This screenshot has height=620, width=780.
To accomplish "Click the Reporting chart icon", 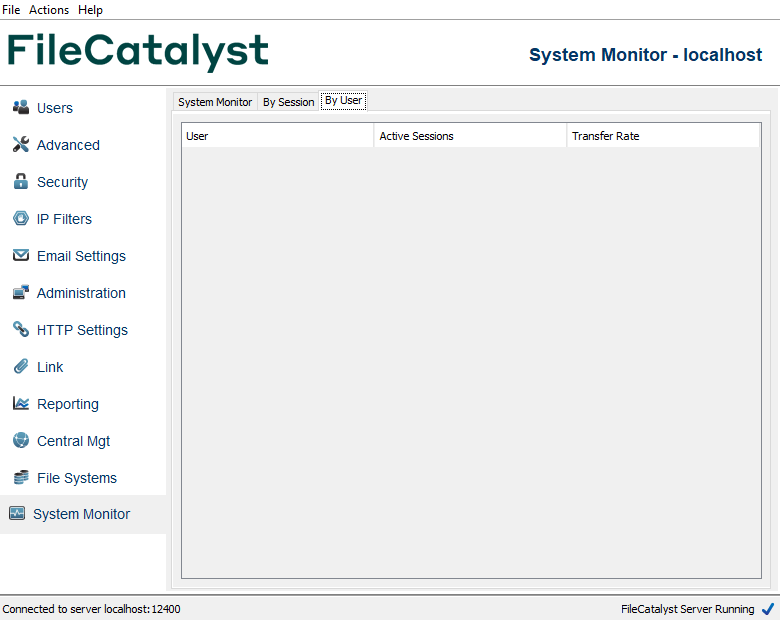I will pyautogui.click(x=21, y=403).
